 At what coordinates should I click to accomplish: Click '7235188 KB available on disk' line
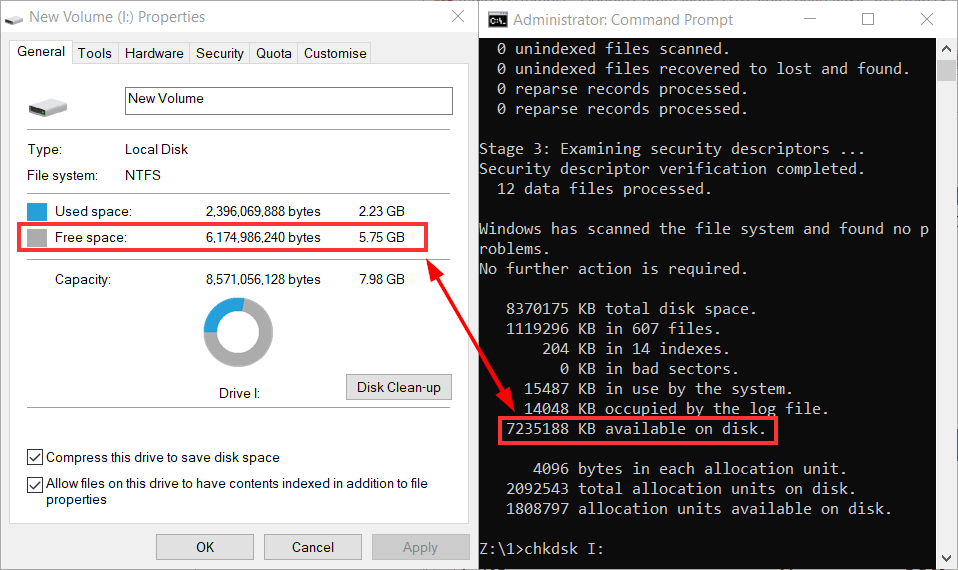pyautogui.click(x=636, y=429)
